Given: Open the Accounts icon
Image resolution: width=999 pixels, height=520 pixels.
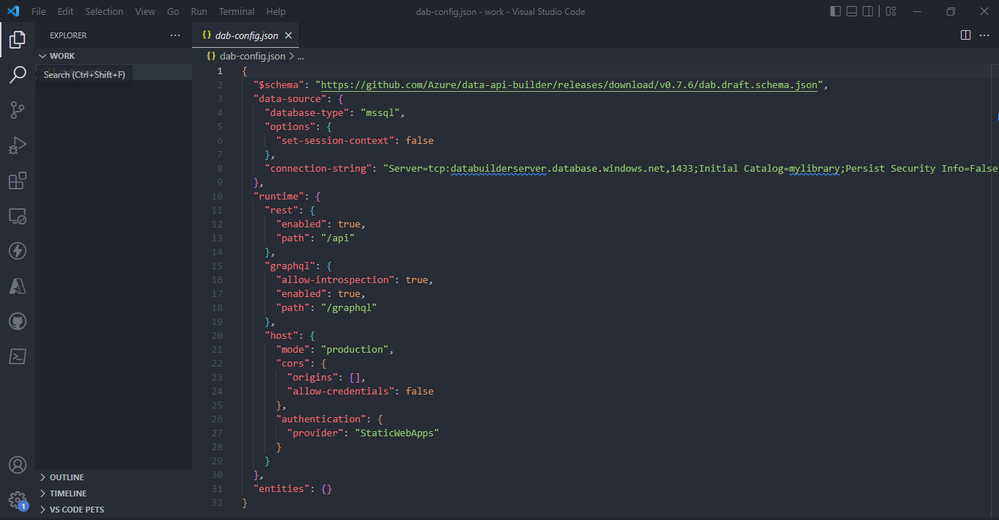Looking at the screenshot, I should click(17, 465).
